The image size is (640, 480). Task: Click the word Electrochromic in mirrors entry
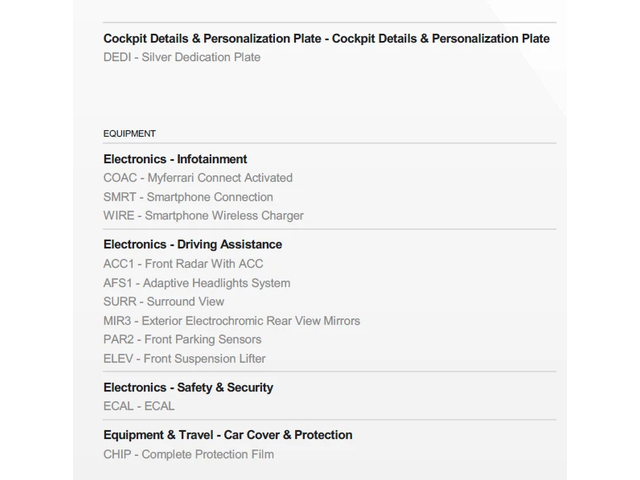(222, 321)
